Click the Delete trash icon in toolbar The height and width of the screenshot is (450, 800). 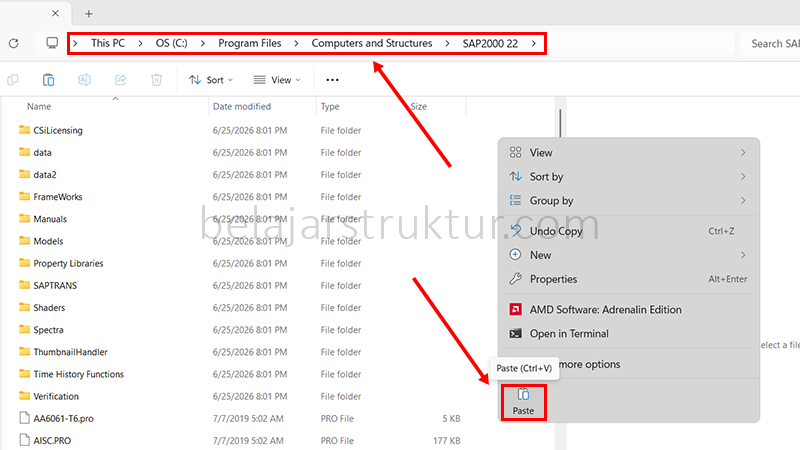coord(157,80)
